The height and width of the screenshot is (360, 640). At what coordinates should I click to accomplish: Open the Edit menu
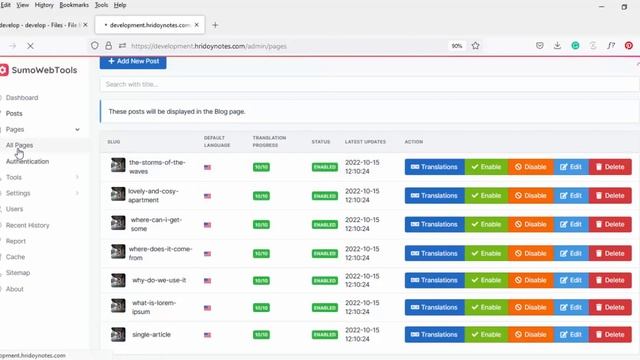click(x=5, y=5)
